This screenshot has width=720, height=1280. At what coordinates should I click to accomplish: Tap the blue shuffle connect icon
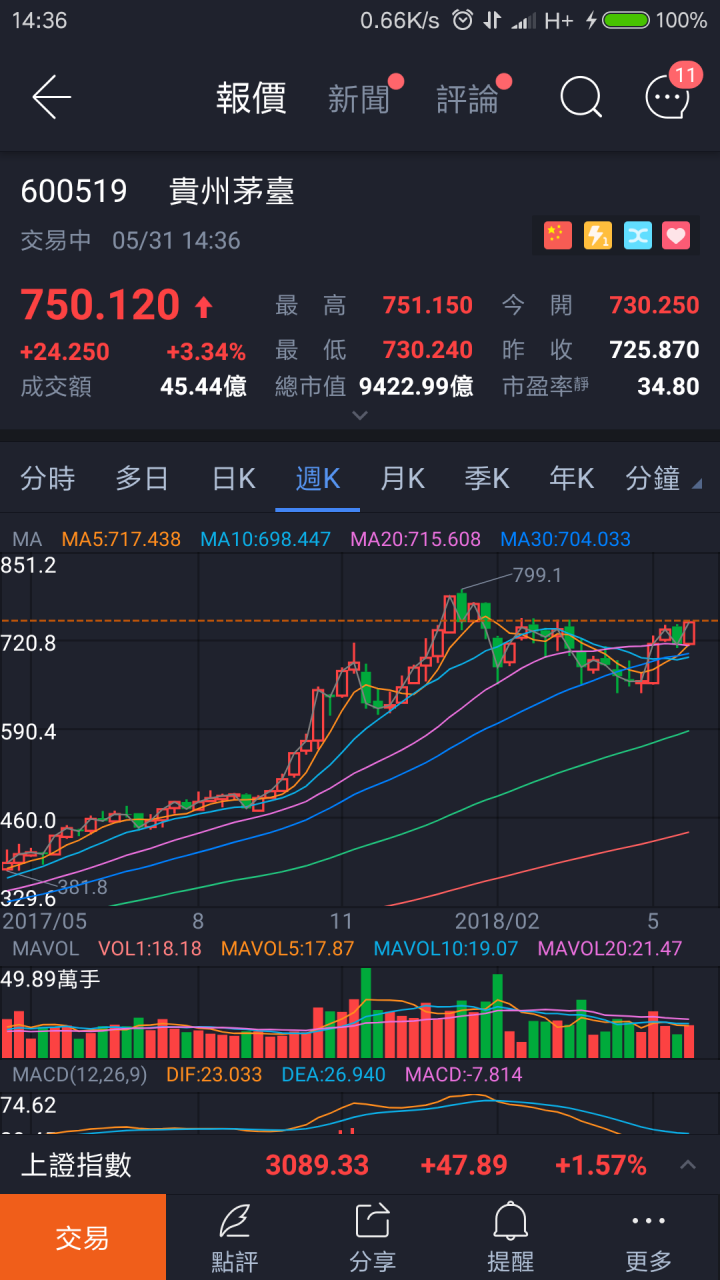tap(637, 236)
